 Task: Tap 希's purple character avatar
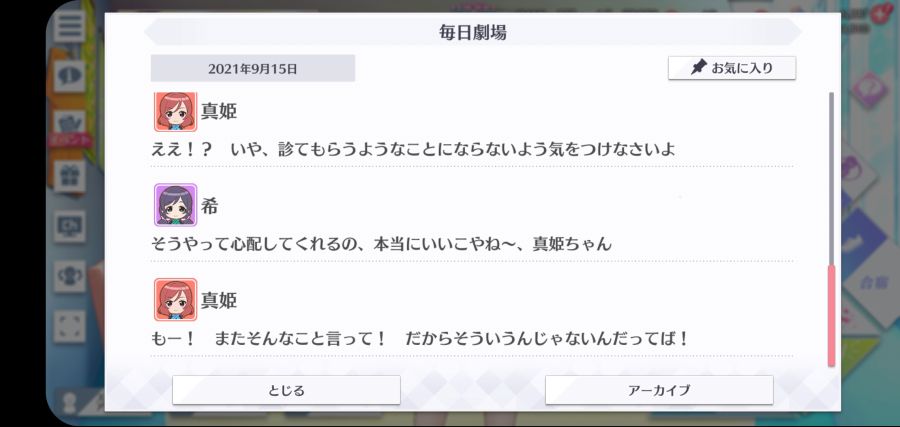(176, 205)
